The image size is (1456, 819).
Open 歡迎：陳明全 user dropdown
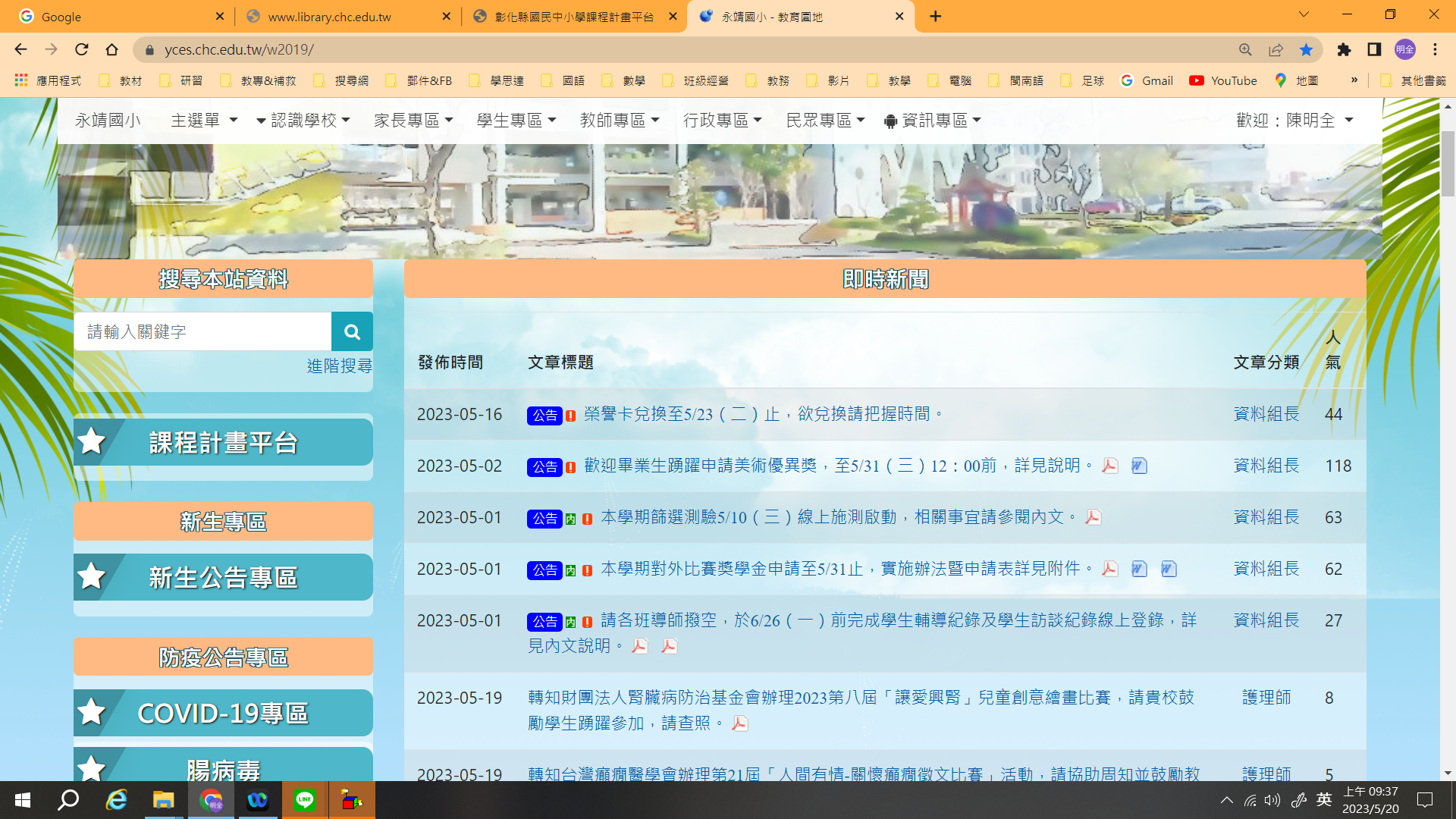[1294, 120]
